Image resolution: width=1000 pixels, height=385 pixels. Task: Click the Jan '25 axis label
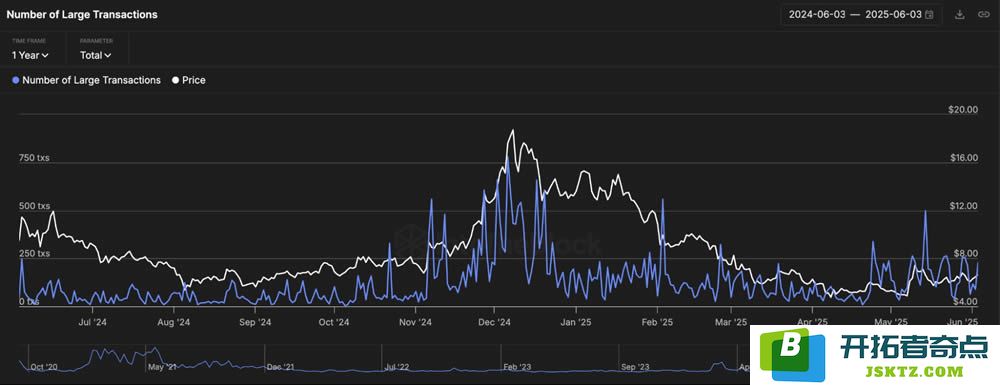point(577,323)
